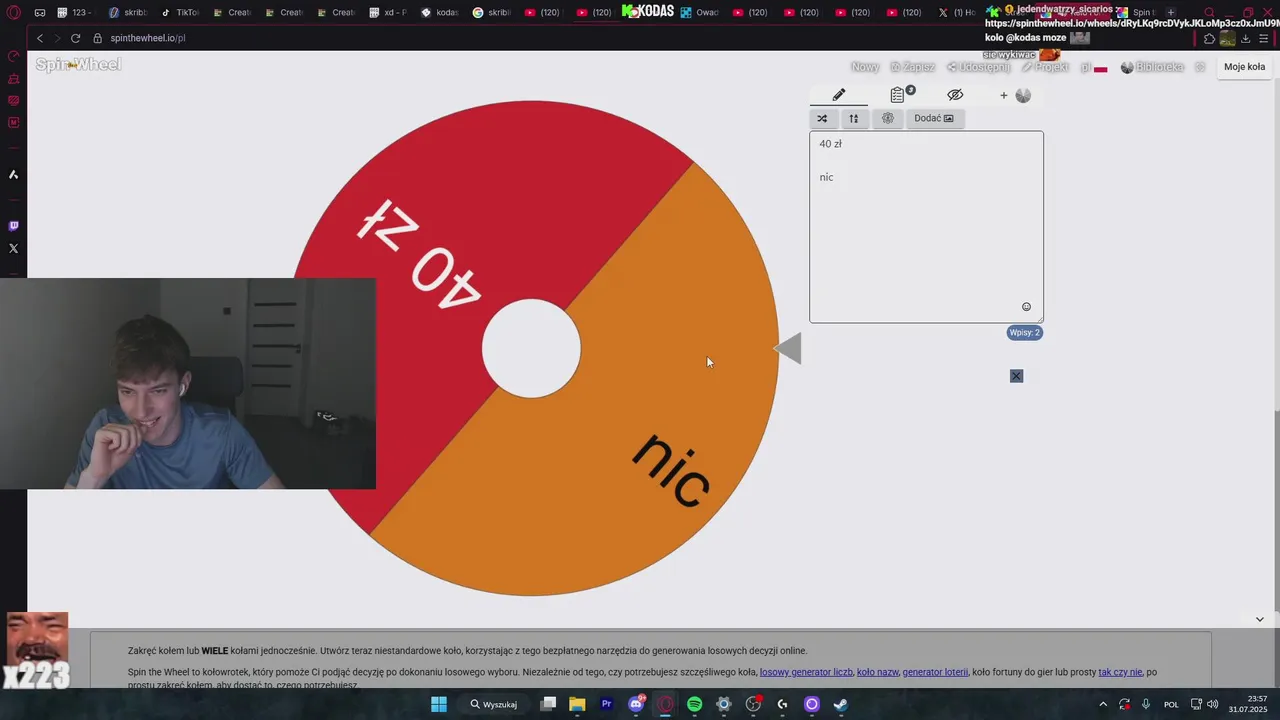This screenshot has height=720, width=1280.
Task: Click the Wyszukaj taskbar search box
Action: [494, 704]
